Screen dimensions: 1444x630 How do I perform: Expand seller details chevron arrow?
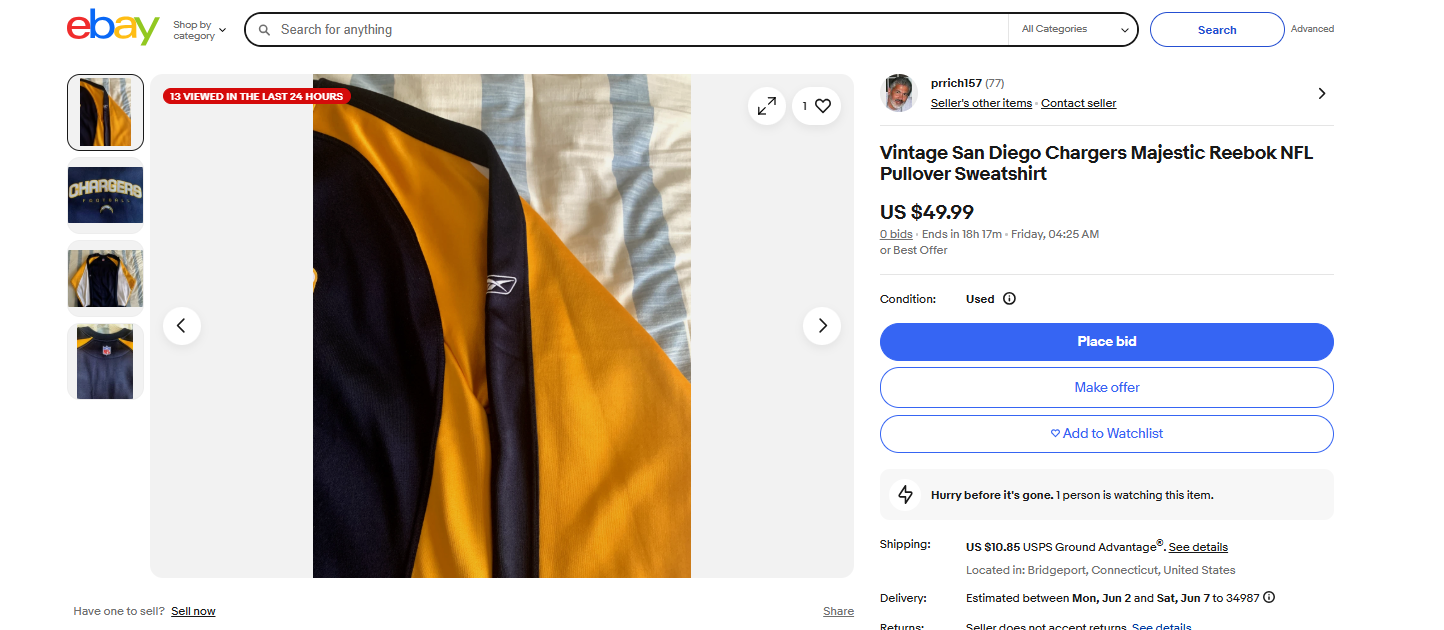click(1322, 93)
